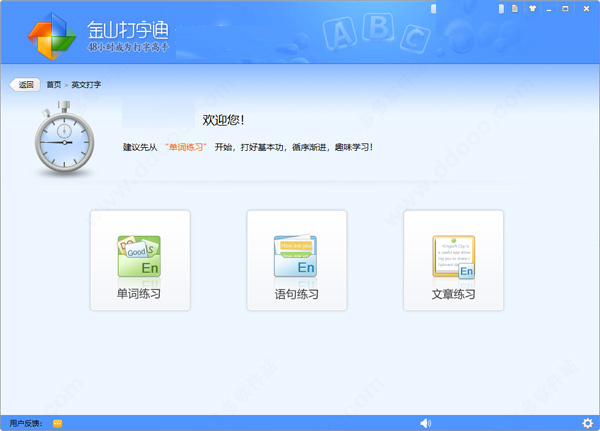
Task: Mute sound with the speaker icon
Action: (426, 423)
